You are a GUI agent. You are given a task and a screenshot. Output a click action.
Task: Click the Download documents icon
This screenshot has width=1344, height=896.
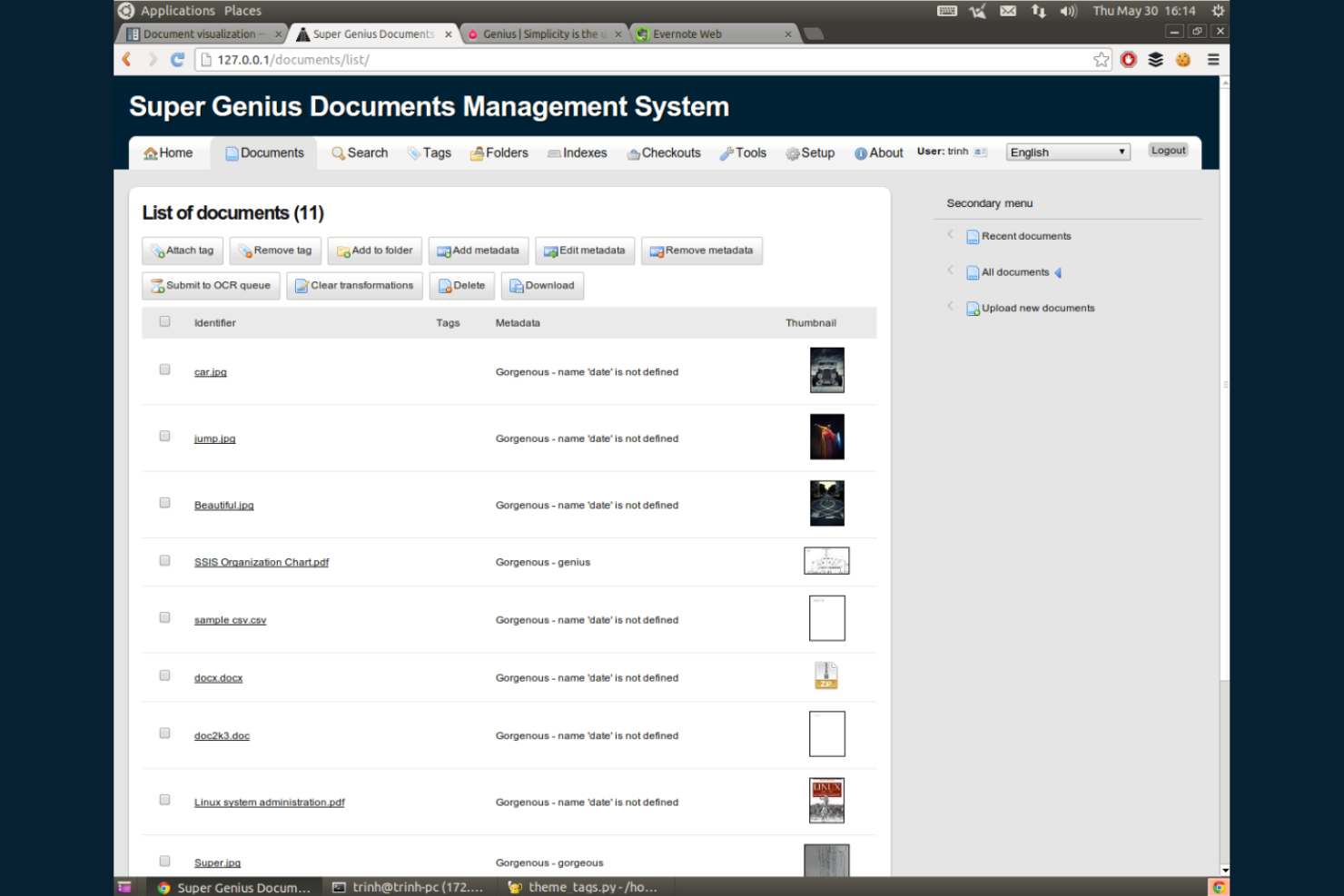[x=514, y=286]
